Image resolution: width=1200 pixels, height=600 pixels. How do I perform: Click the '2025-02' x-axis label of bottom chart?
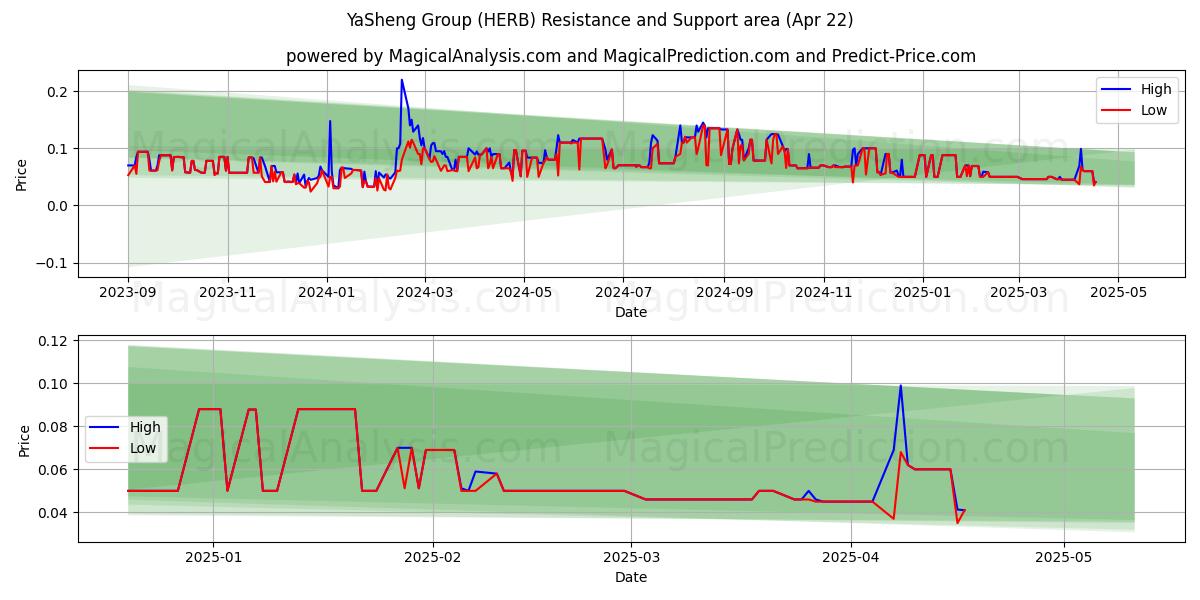433,557
